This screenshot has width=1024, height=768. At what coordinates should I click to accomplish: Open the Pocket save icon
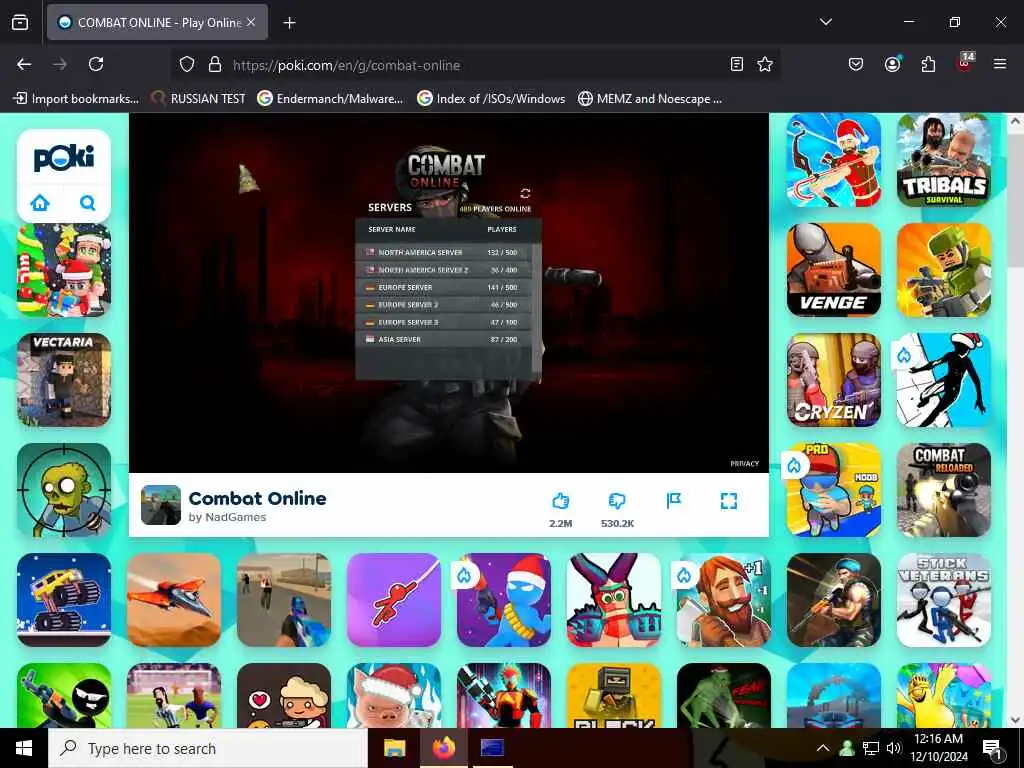point(856,64)
